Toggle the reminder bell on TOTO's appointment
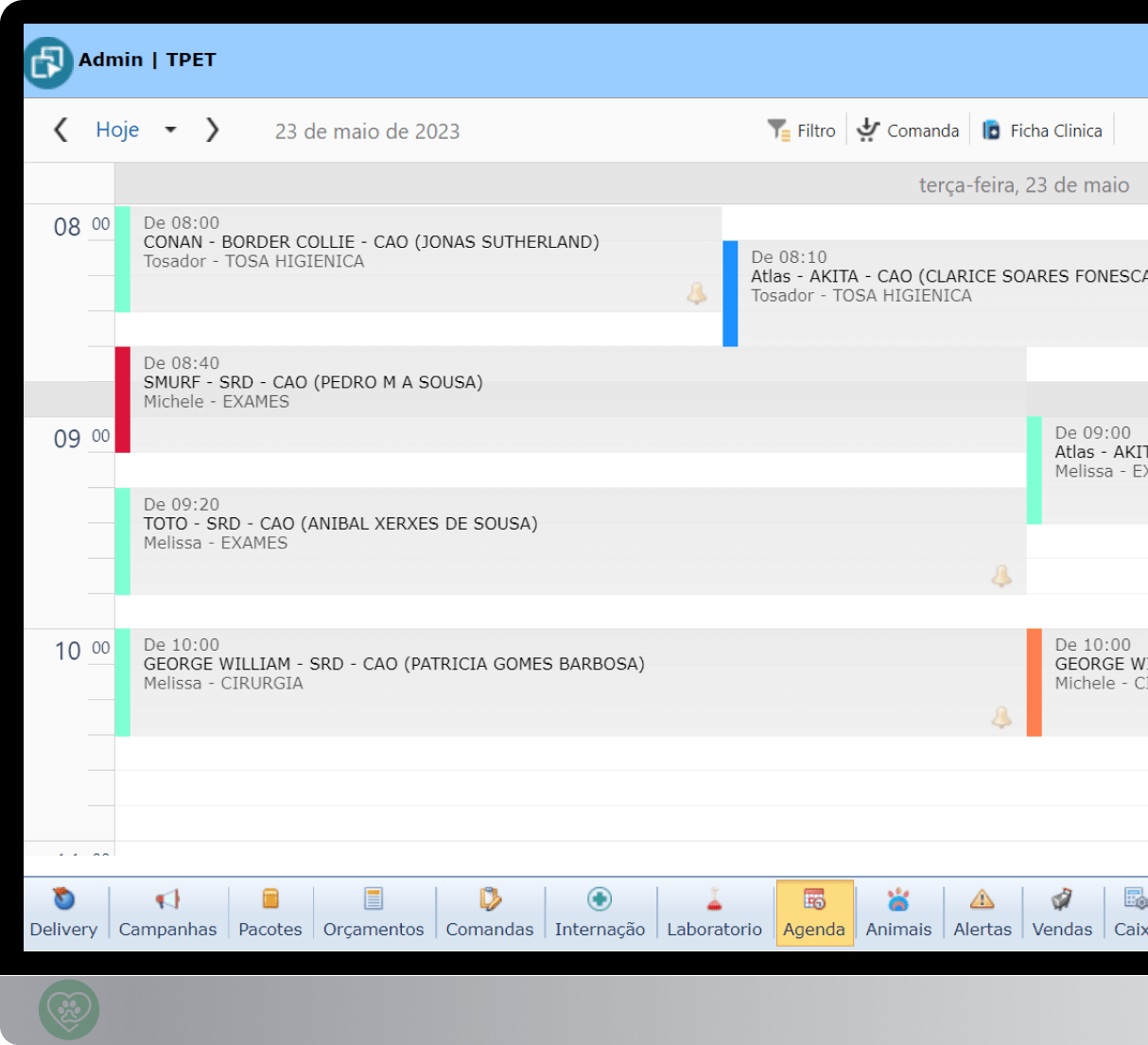The image size is (1148, 1045). tap(1002, 577)
